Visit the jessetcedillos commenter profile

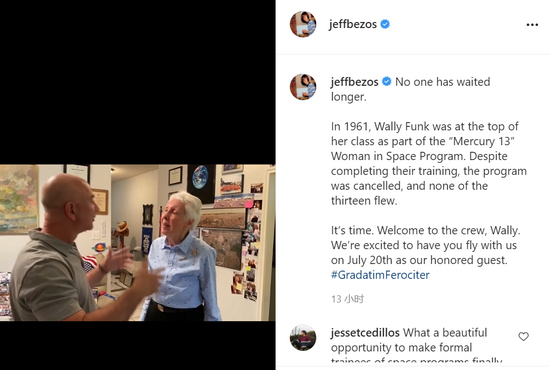(365, 332)
